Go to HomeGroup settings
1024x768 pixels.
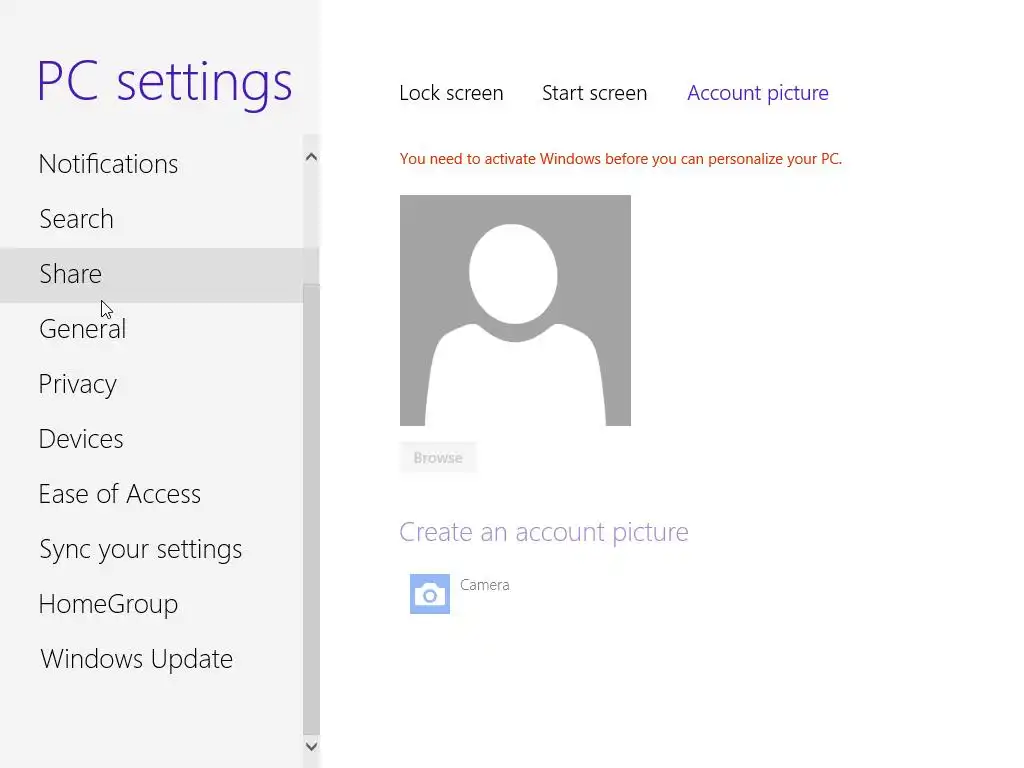[108, 604]
